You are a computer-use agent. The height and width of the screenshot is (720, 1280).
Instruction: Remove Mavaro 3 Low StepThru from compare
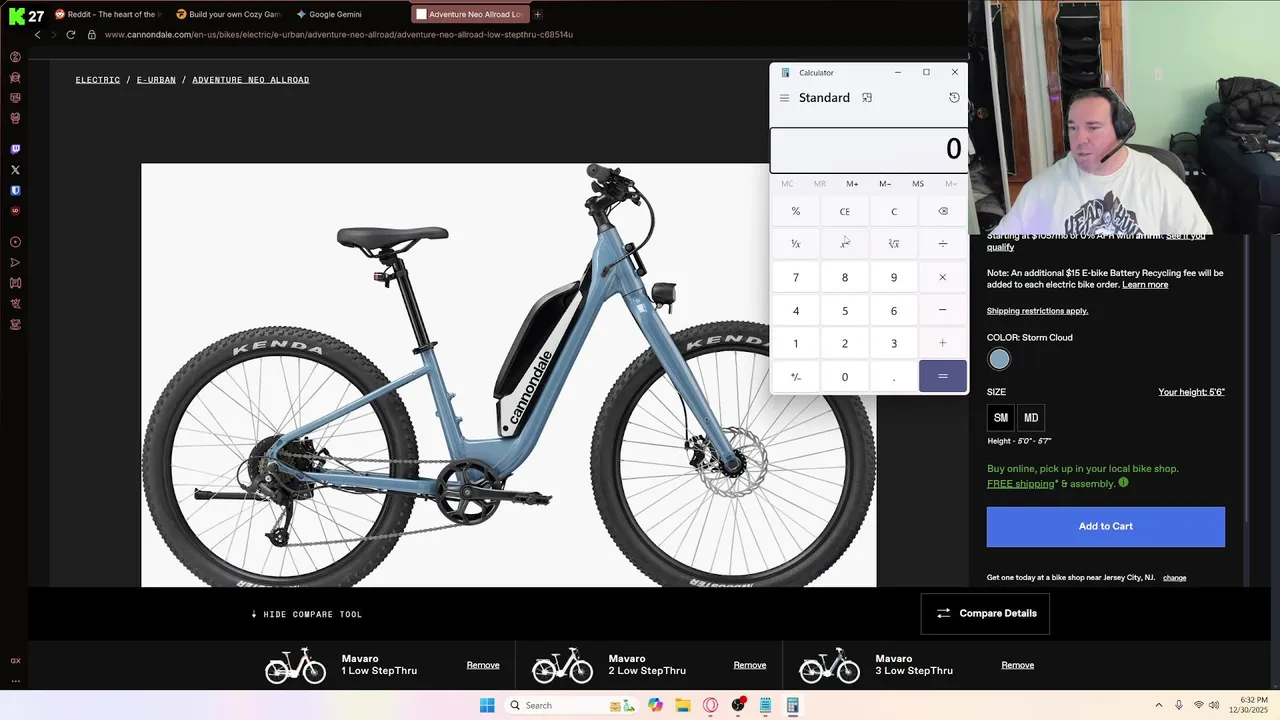(x=1017, y=665)
